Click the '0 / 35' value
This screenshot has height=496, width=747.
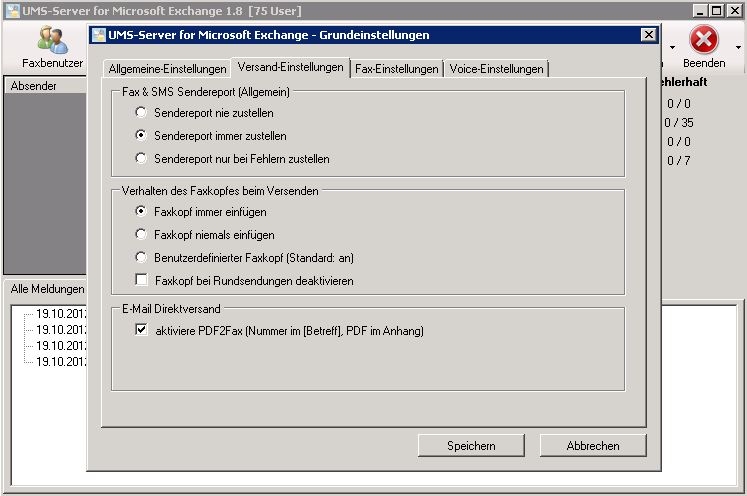[x=679, y=122]
